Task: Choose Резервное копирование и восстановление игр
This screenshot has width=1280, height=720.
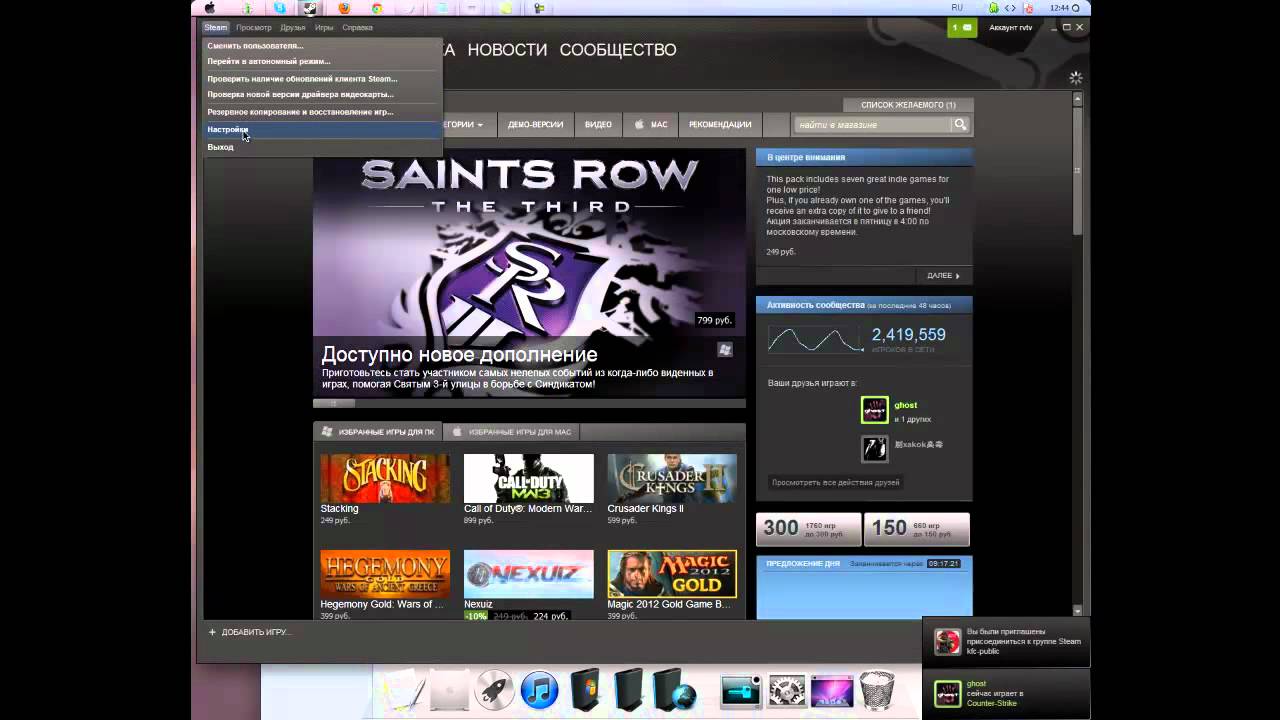Action: (321, 112)
